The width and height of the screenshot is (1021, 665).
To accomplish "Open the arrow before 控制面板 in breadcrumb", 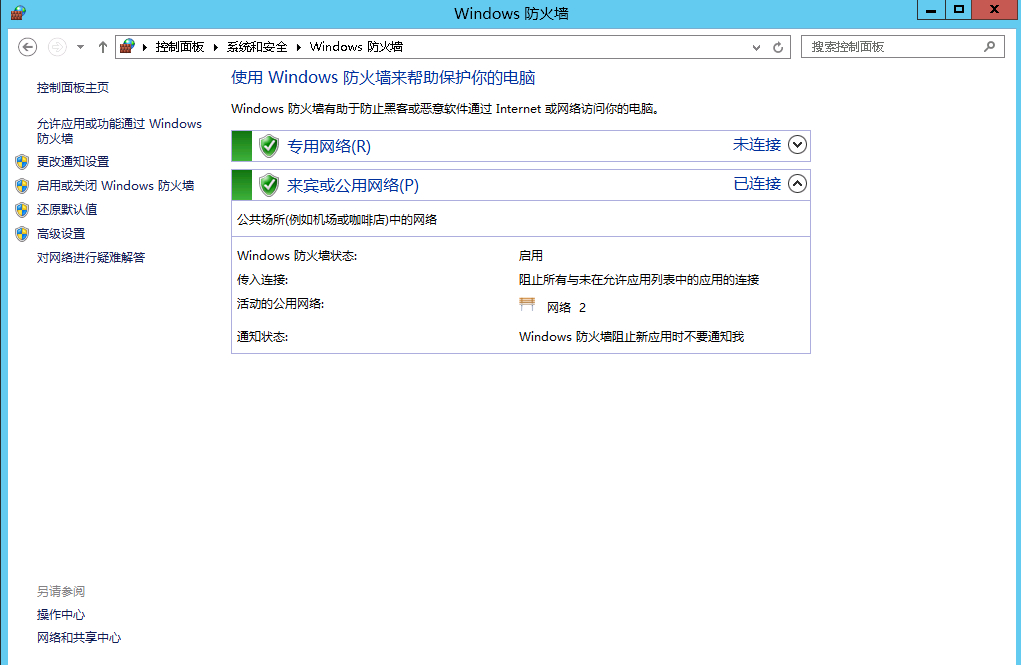I will pos(145,47).
